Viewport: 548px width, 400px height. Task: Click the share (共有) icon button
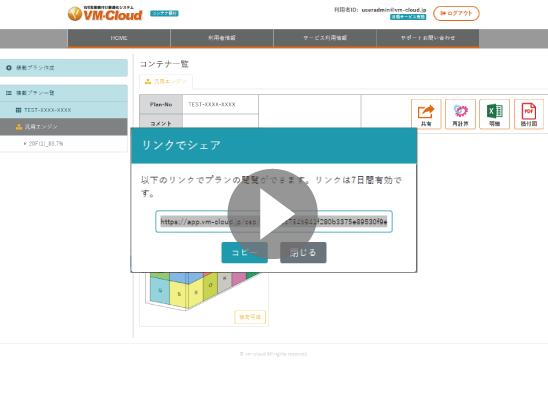[x=426, y=114]
